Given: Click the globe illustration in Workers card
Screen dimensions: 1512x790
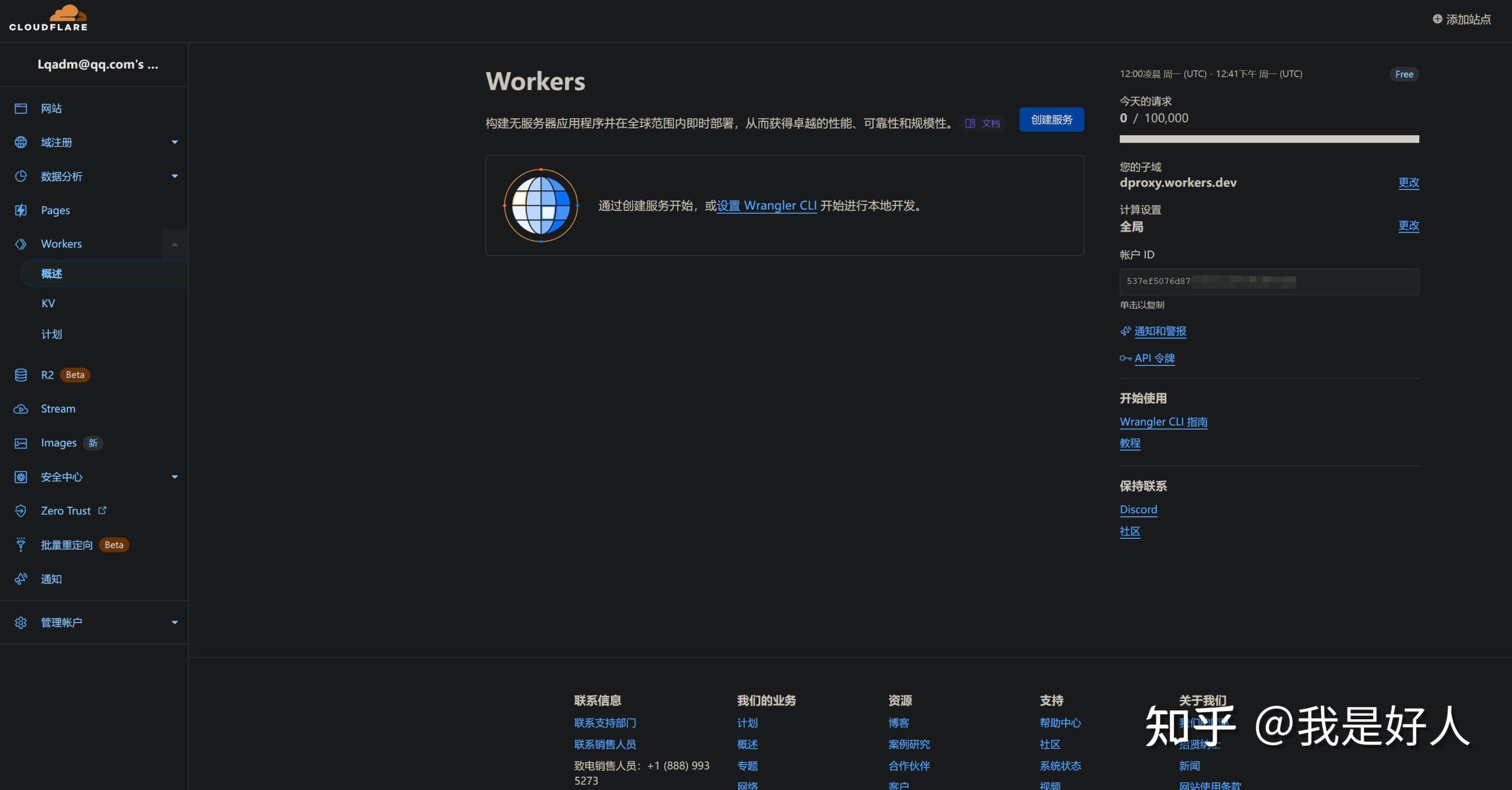Looking at the screenshot, I should 540,206.
